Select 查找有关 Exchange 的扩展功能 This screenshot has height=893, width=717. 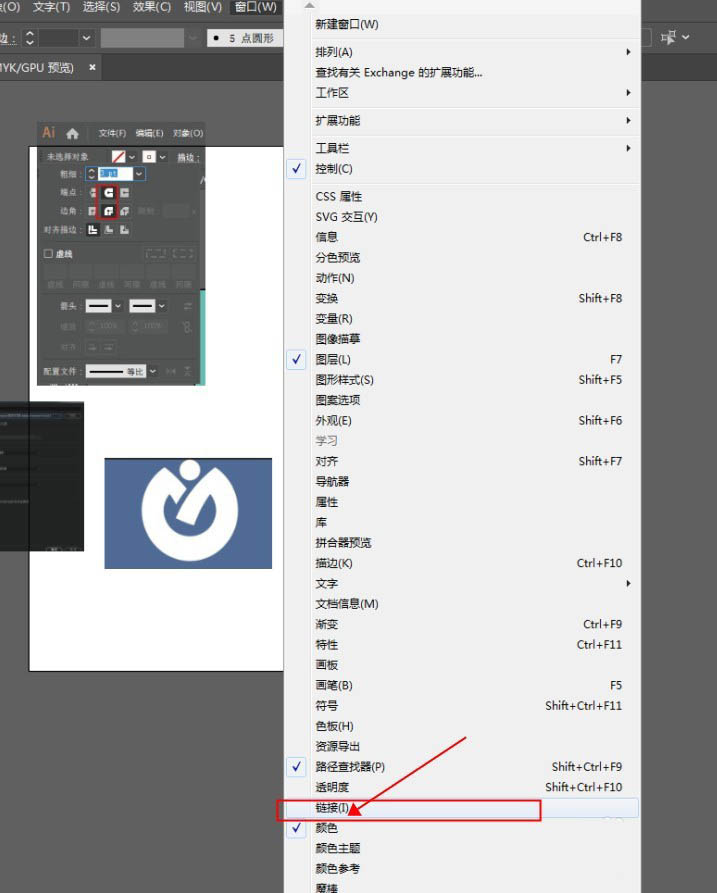(462, 72)
